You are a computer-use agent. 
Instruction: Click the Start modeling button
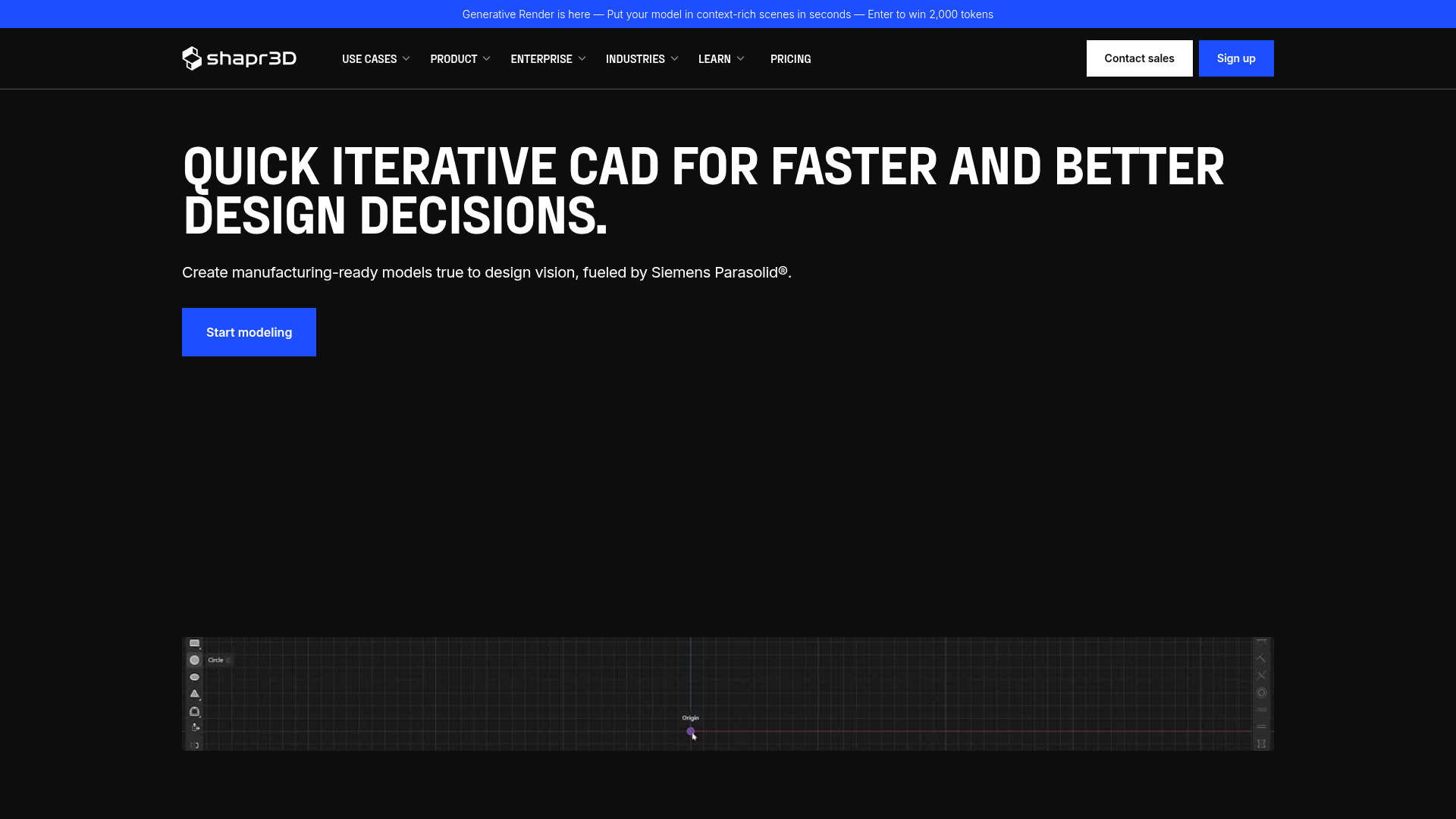tap(249, 332)
